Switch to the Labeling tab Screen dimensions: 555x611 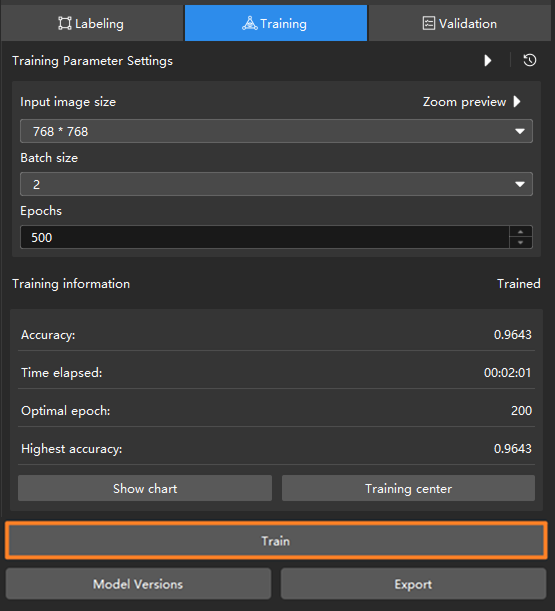(x=92, y=23)
